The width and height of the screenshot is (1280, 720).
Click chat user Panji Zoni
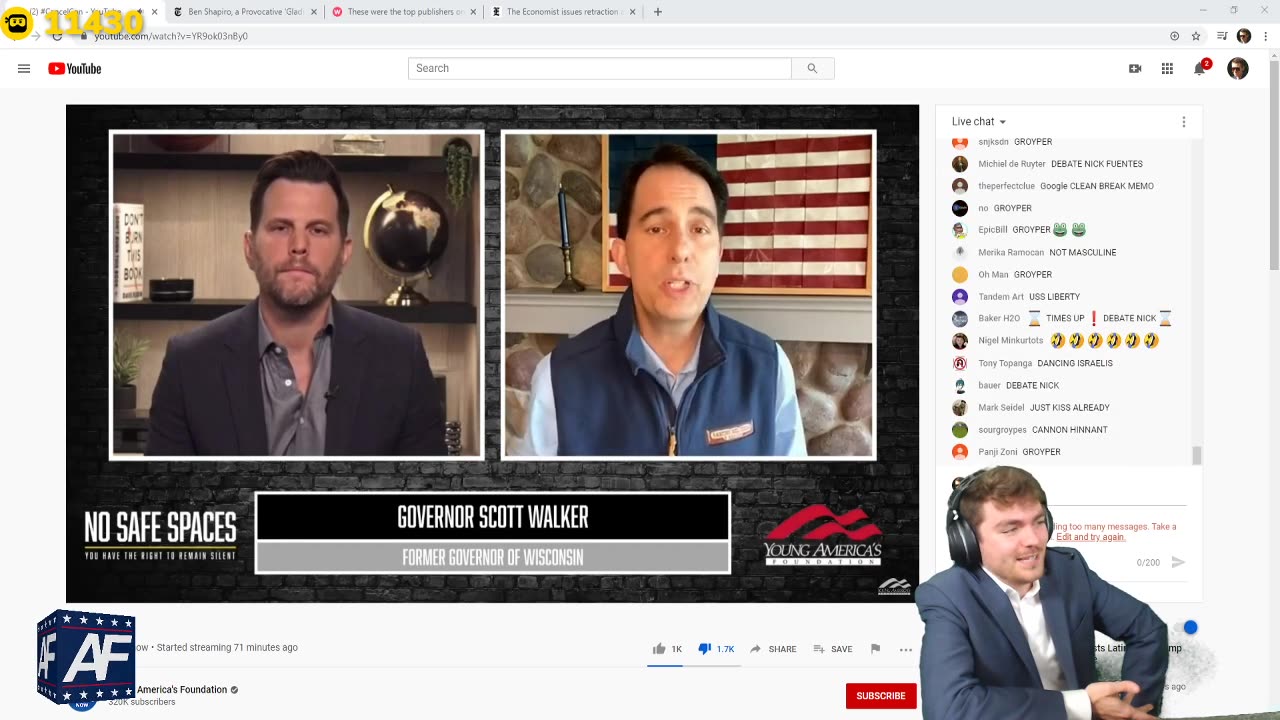pos(999,452)
